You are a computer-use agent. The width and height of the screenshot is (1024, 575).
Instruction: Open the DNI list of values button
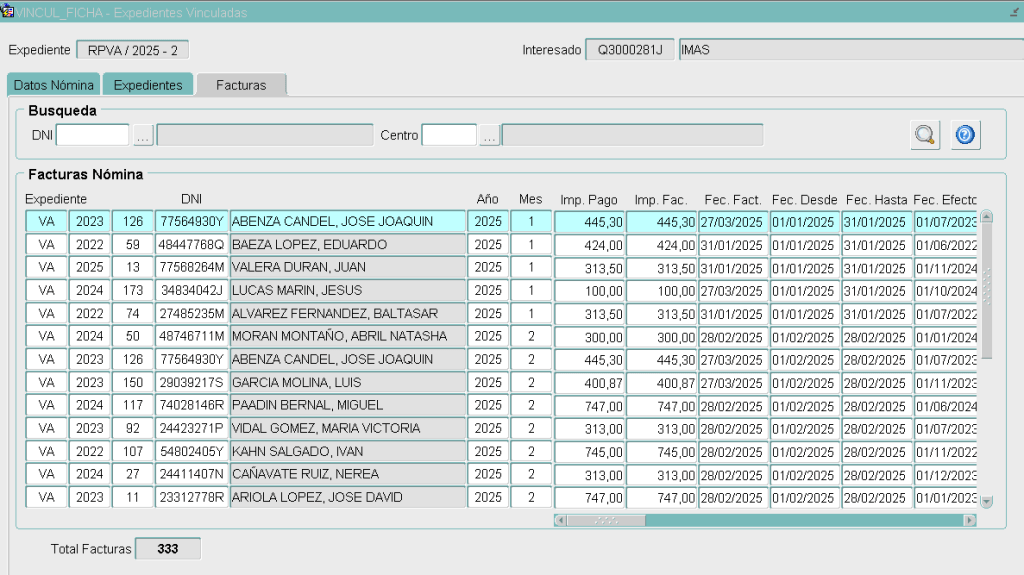pos(143,135)
